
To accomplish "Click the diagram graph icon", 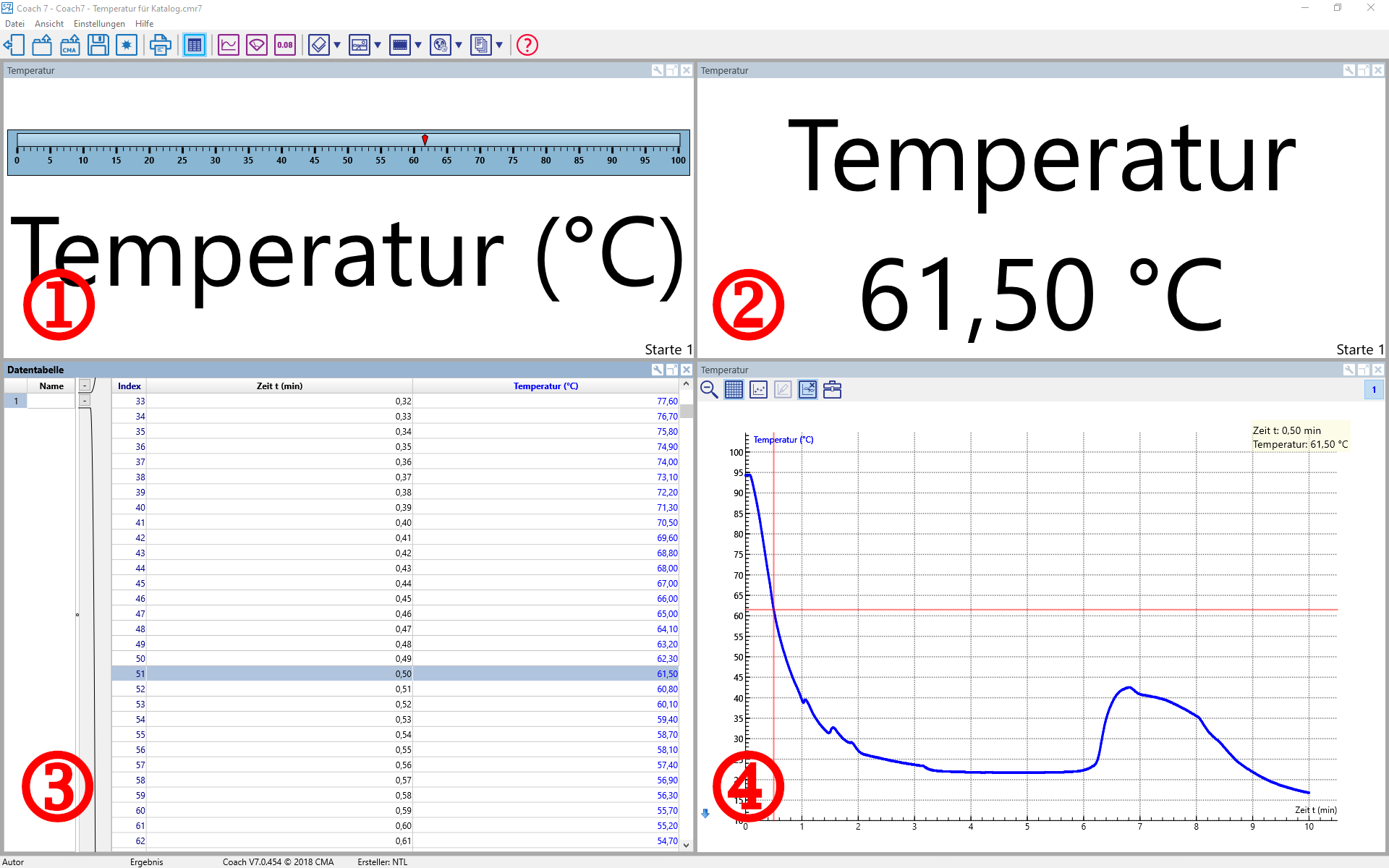I will 229,45.
